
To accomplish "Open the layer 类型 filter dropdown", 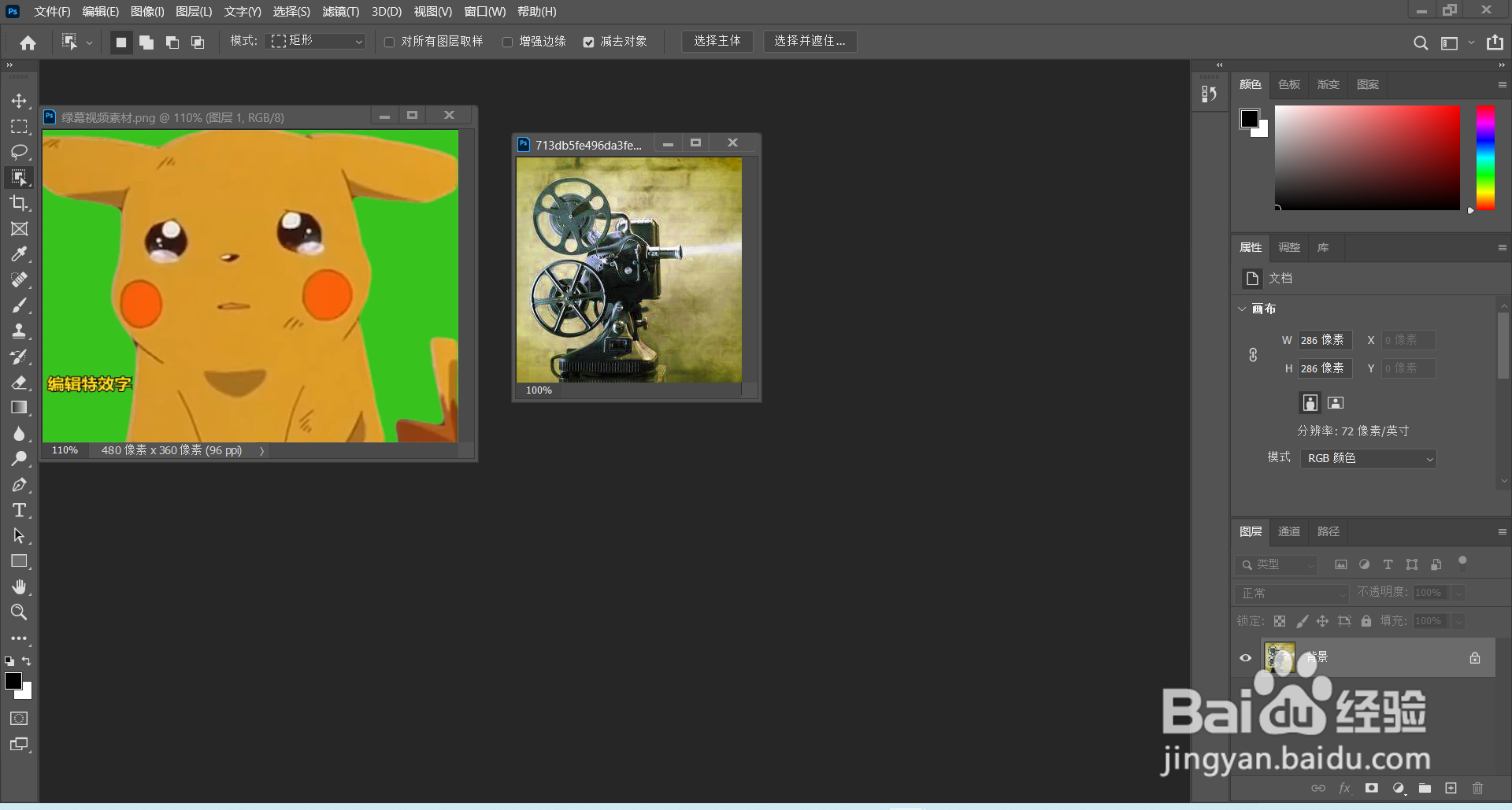I will pos(1277,564).
